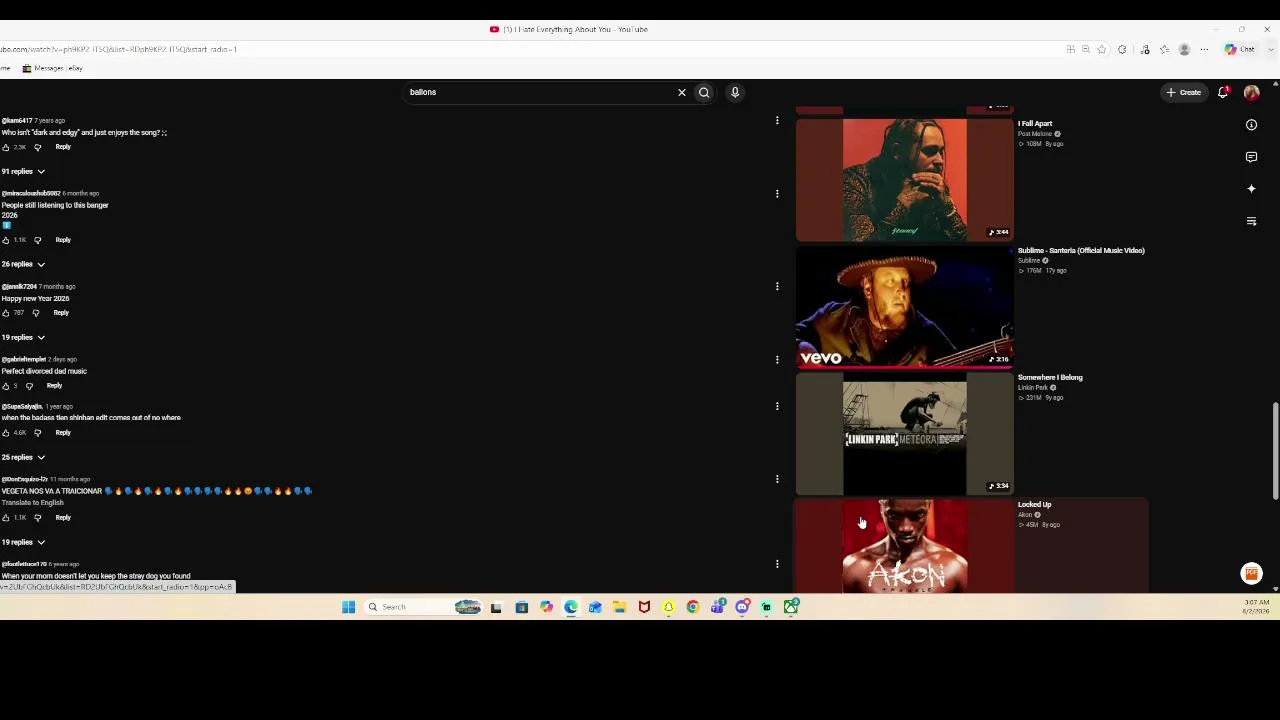Like the 'badass tien shinhan edit' comment
This screenshot has height=720, width=1280.
point(6,433)
